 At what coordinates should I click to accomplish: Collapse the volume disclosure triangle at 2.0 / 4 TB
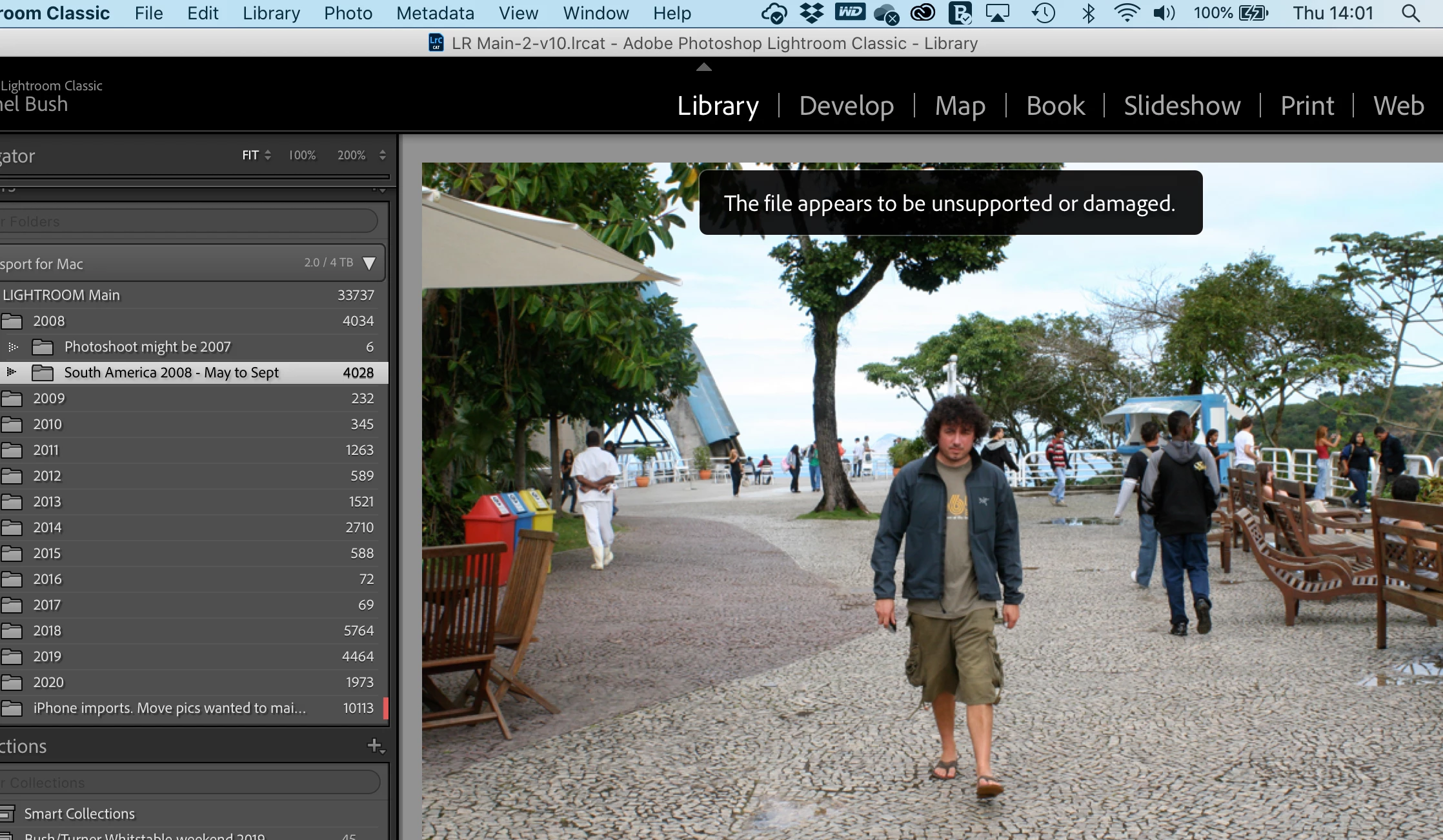point(369,263)
